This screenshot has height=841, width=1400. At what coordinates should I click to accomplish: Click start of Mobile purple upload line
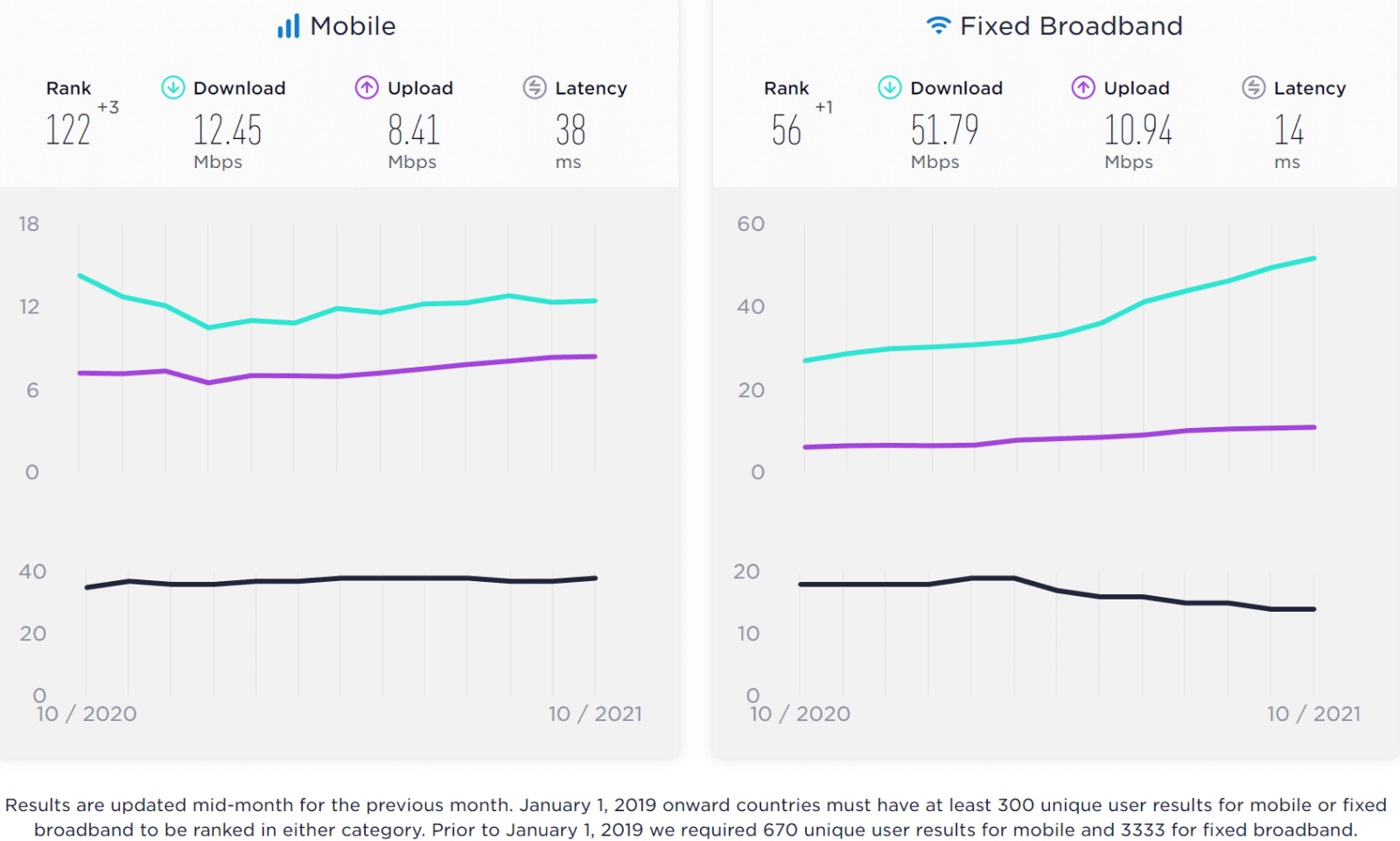tap(80, 373)
